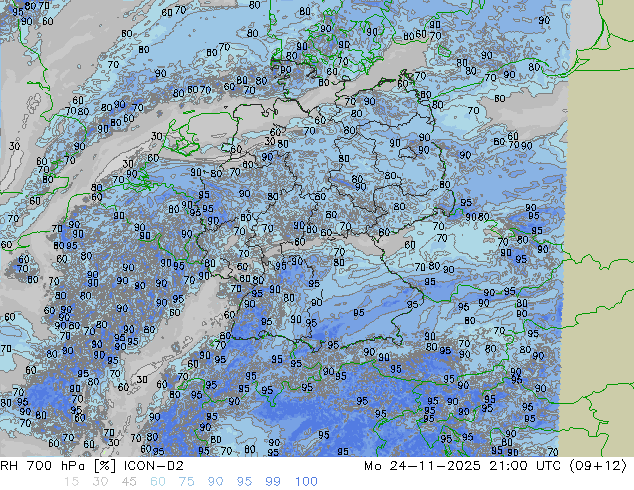Choose the legend value 100 in the color scale

coord(306,482)
